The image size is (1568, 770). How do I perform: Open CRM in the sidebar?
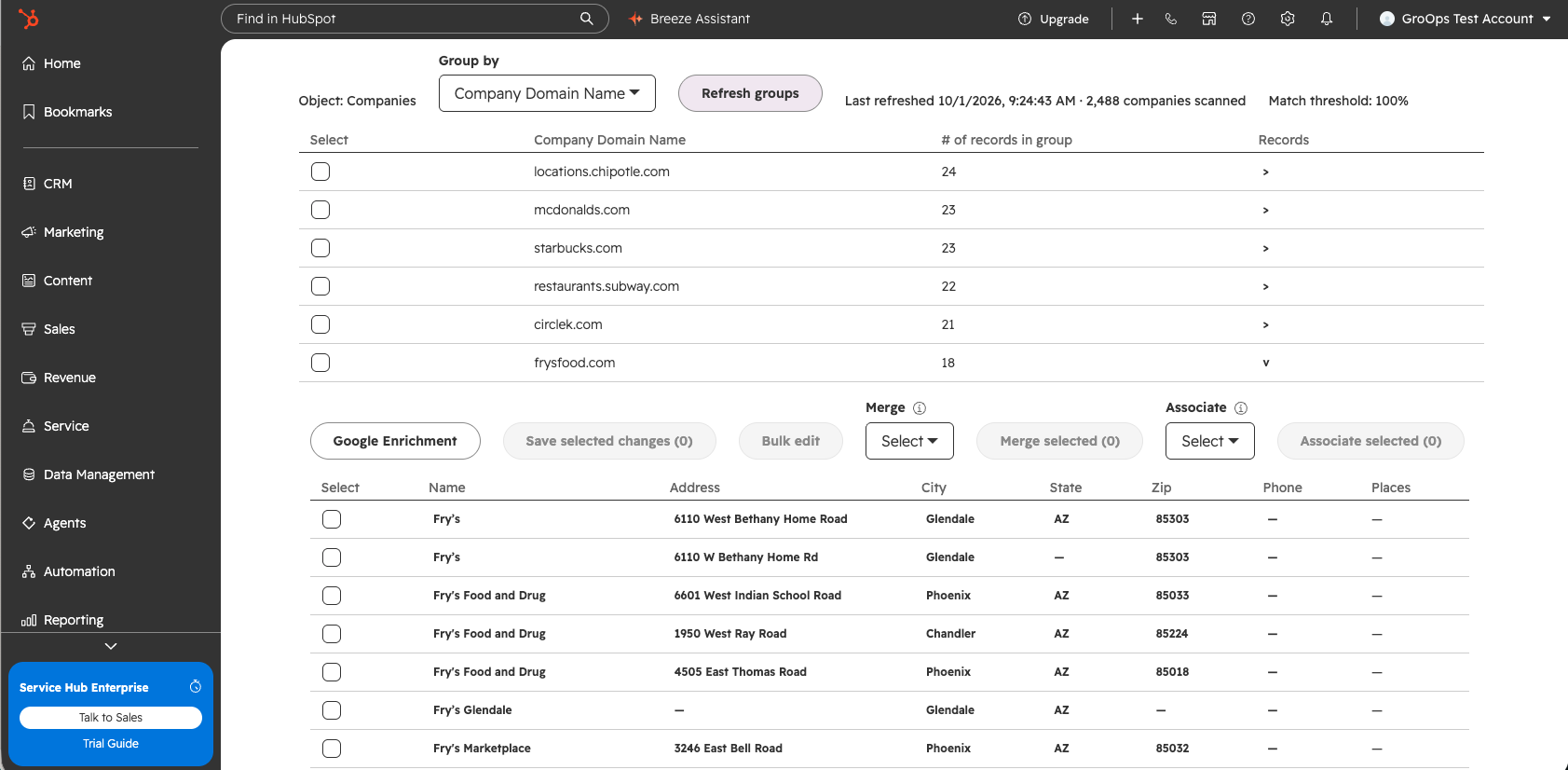click(47, 184)
